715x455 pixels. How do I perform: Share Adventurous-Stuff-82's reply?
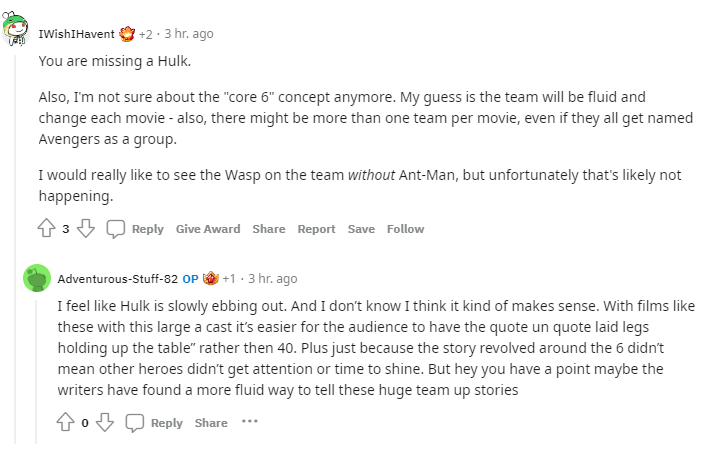coord(211,423)
